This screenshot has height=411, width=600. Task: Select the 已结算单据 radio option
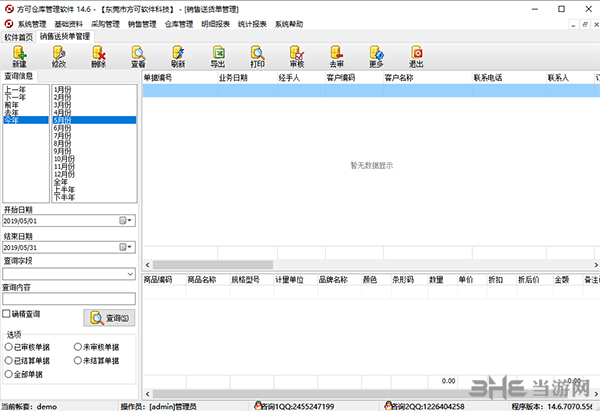point(8,360)
